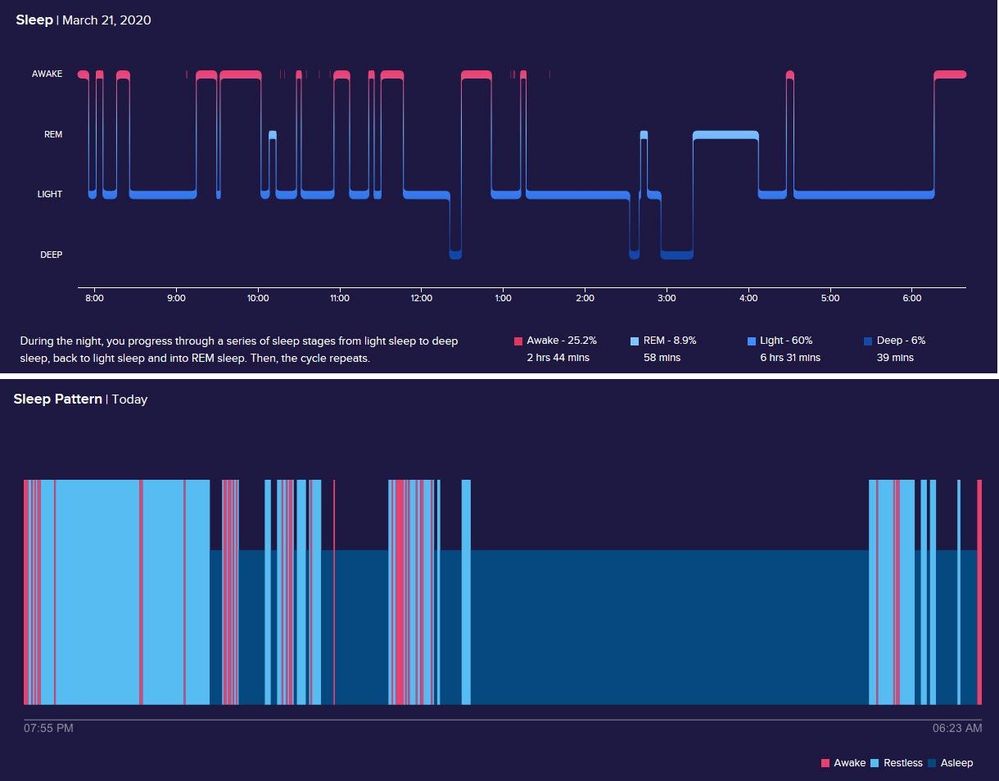Click the Asleep swatch in Sleep Pattern legend
This screenshot has height=781, width=999.
(x=932, y=763)
